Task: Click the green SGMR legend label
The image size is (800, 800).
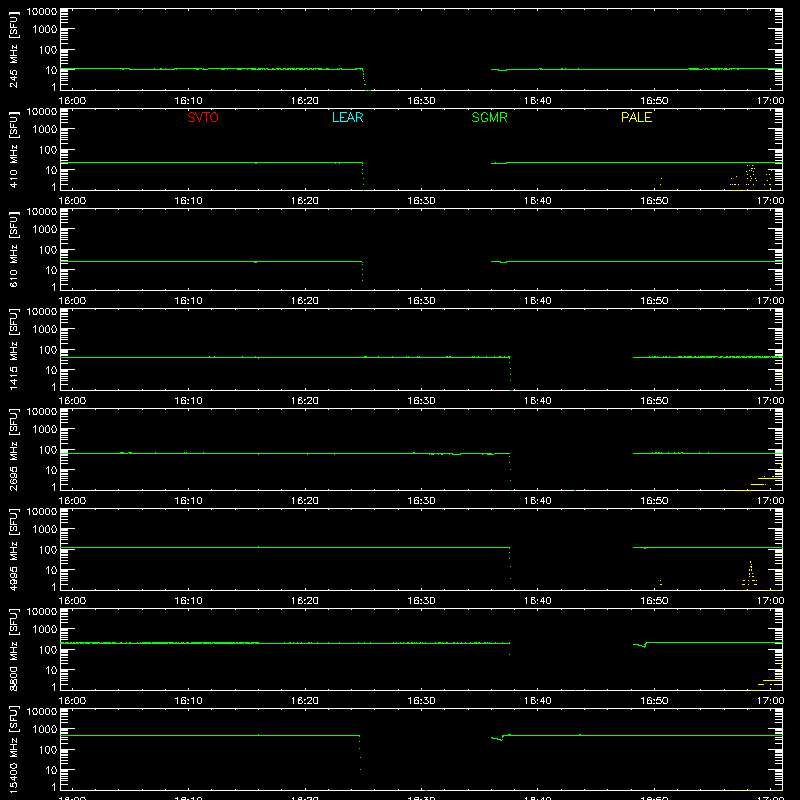Action: tap(489, 117)
